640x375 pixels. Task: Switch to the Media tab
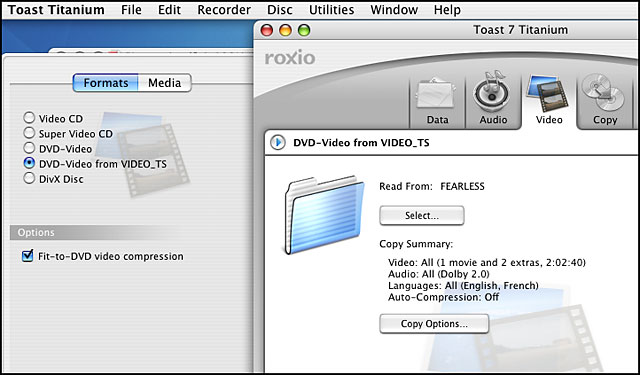[x=164, y=83]
